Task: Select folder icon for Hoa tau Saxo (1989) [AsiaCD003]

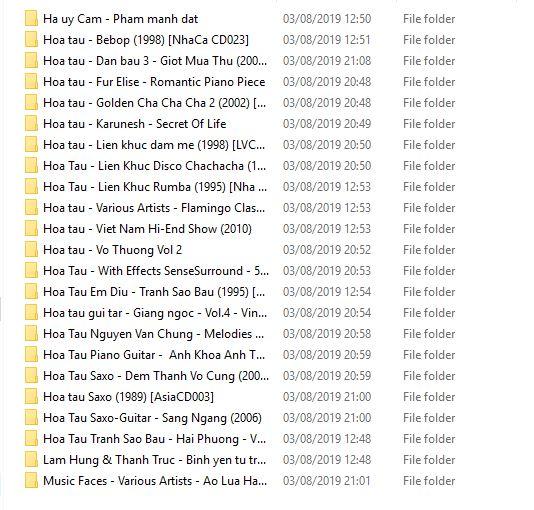Action: coord(31,397)
